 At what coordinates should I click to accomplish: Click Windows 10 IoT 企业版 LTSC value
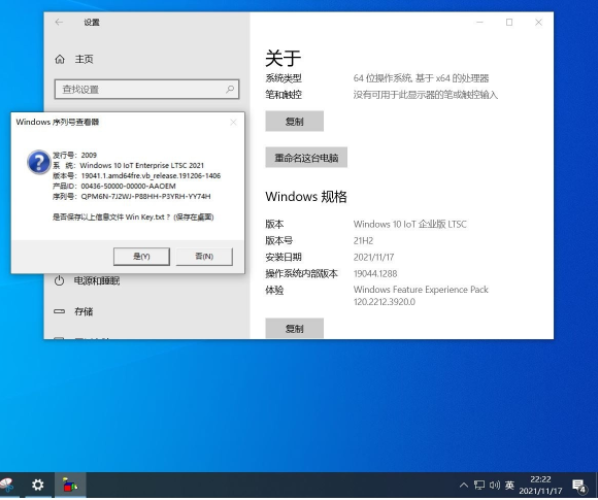[410, 224]
